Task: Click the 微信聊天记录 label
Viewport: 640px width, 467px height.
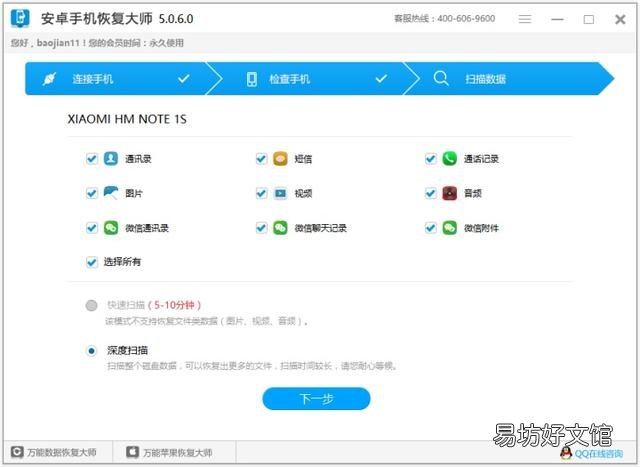Action: (320, 228)
